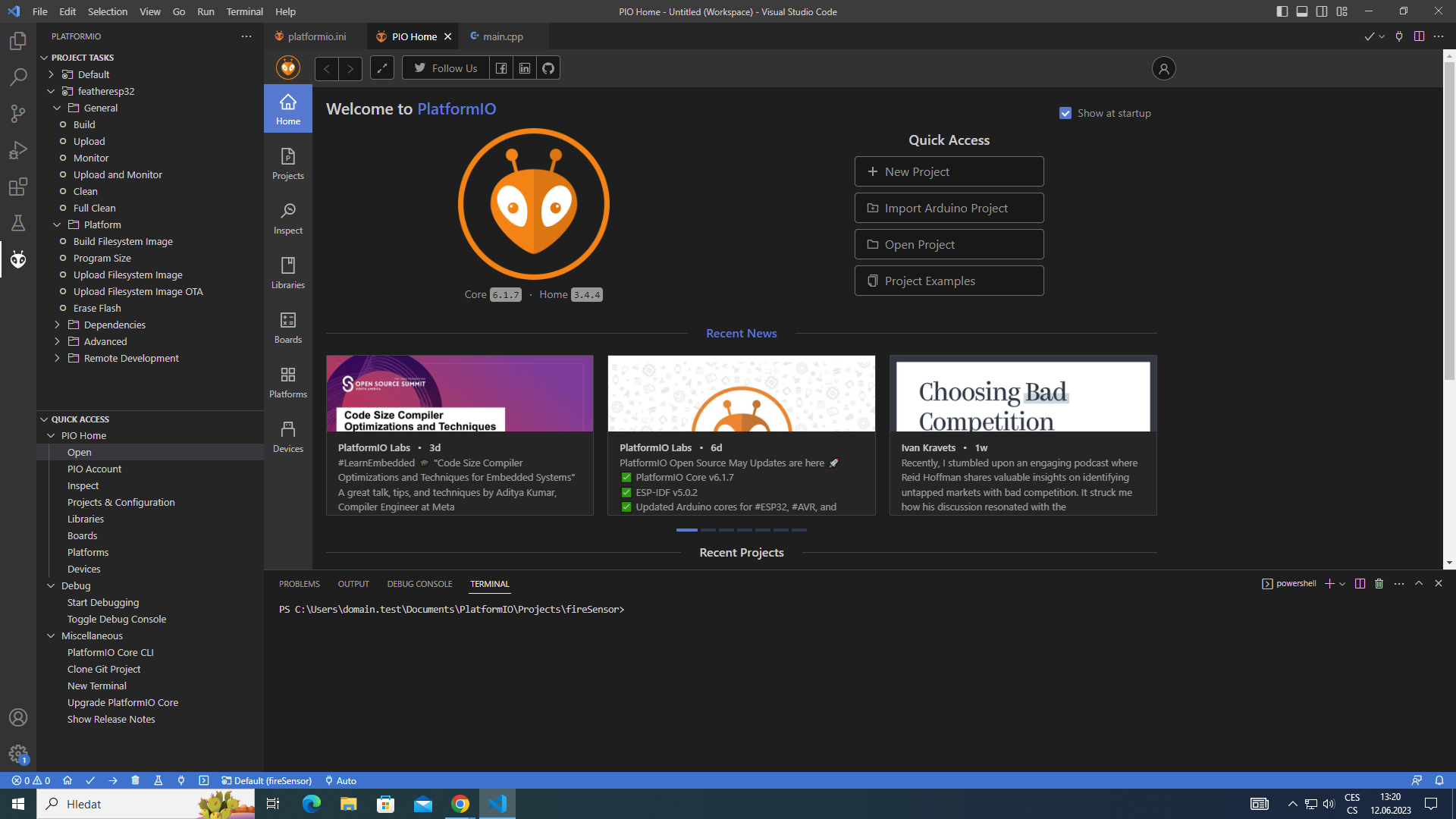Open the Manage gear icon
The height and width of the screenshot is (819, 1456).
click(x=18, y=754)
